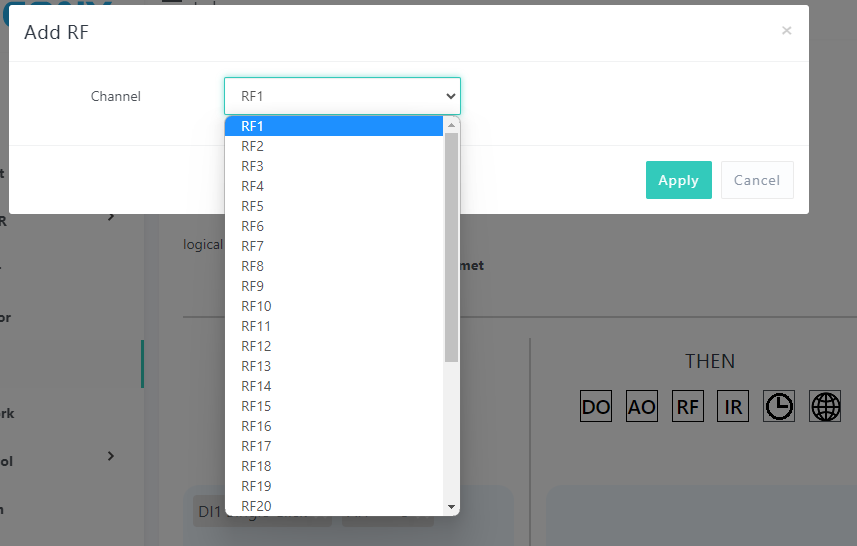Image resolution: width=857 pixels, height=546 pixels.
Task: Select RF8 option in dropdown
Action: coord(253,266)
